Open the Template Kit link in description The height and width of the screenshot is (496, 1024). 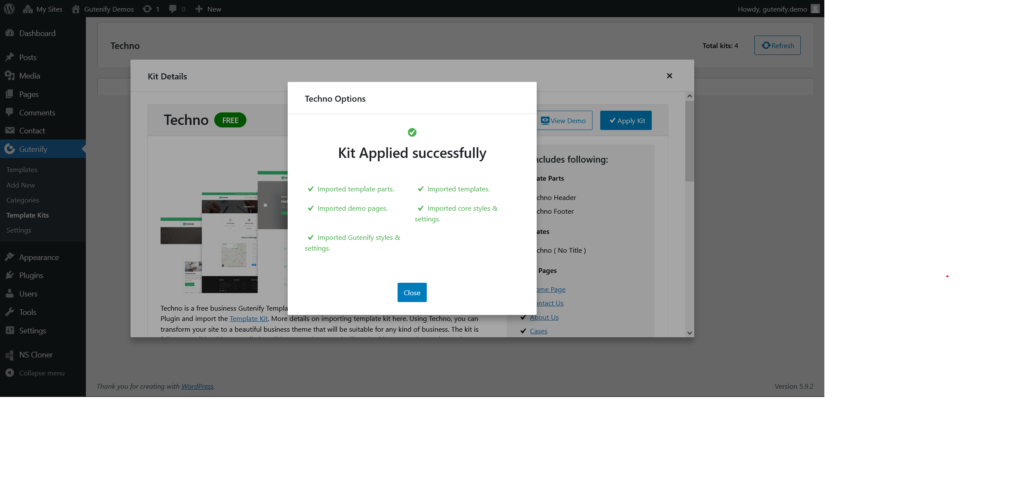248,318
